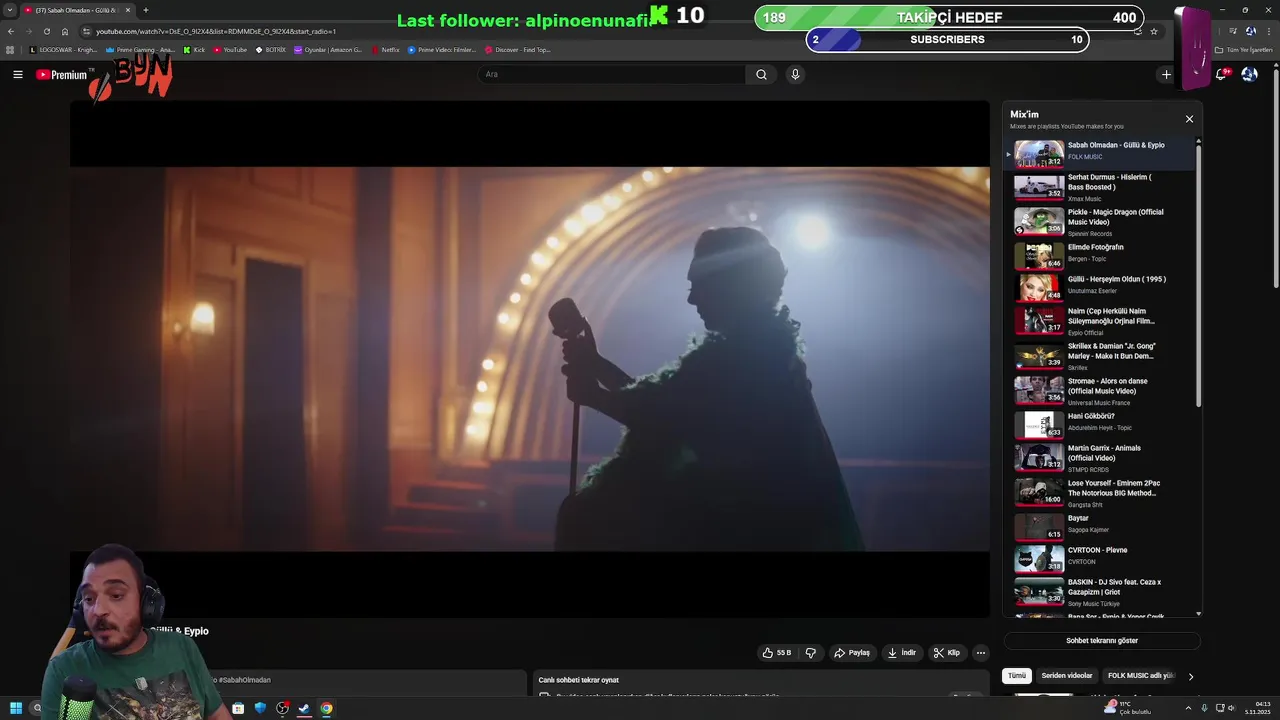Viewport: 1280px width, 720px height.
Task: Play Serhat Durmus - Hislerim from playlist
Action: click(x=1098, y=187)
